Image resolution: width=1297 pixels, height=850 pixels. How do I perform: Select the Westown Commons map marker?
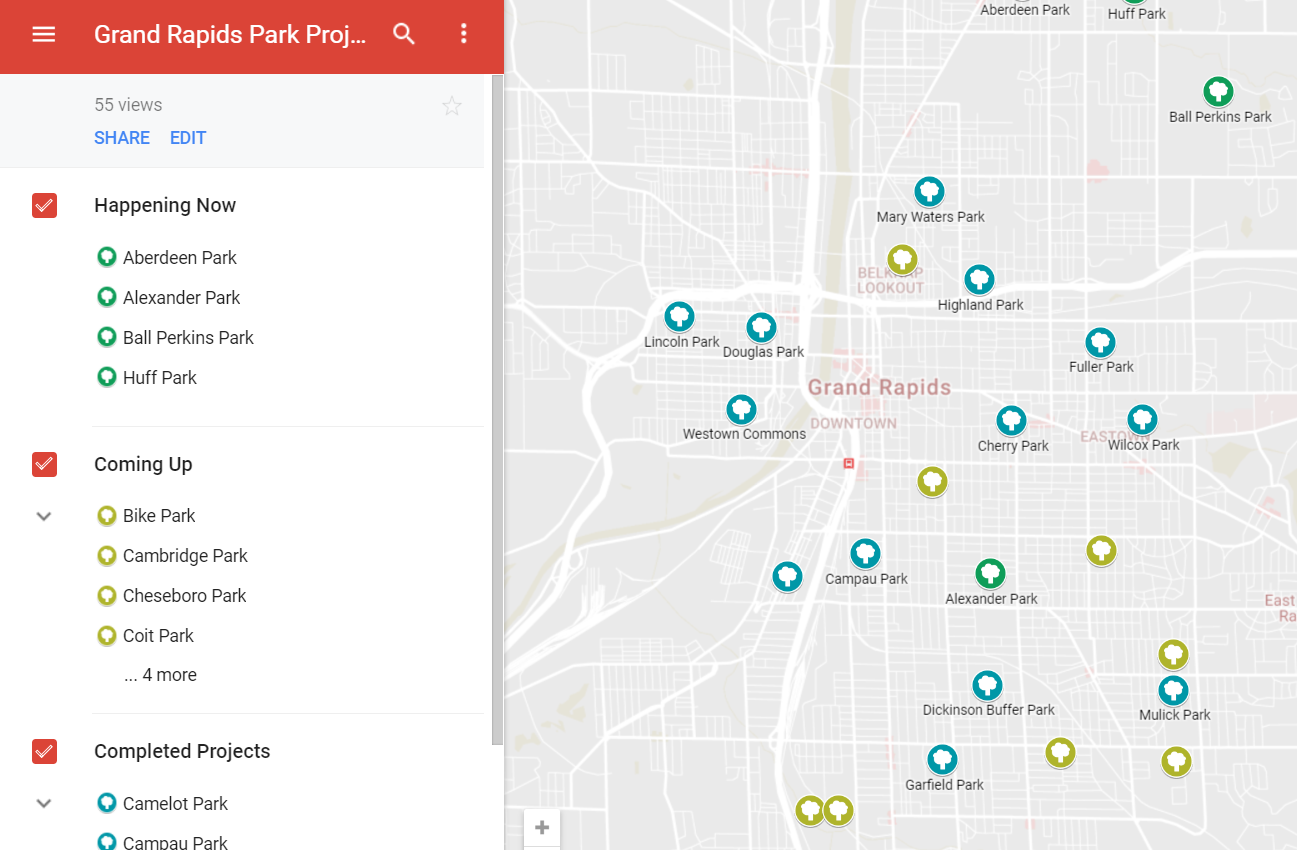pos(741,409)
